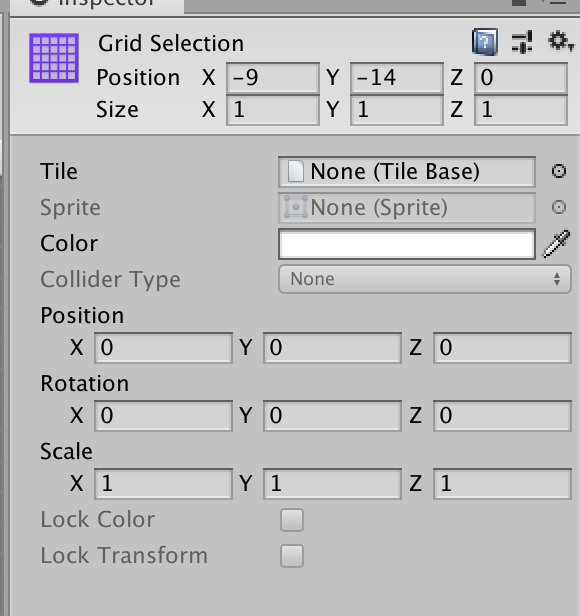Click the Scale X input field
This screenshot has height=616, width=580.
[x=163, y=484]
